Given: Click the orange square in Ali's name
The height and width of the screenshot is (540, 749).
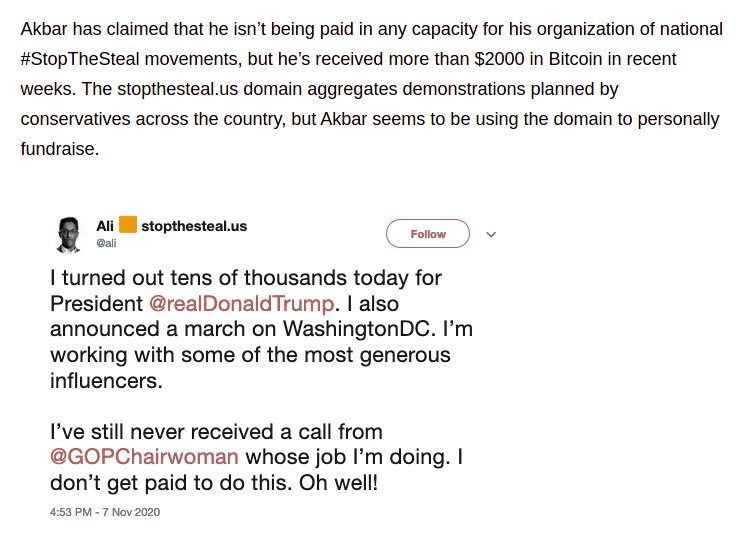Looking at the screenshot, I should (x=128, y=225).
